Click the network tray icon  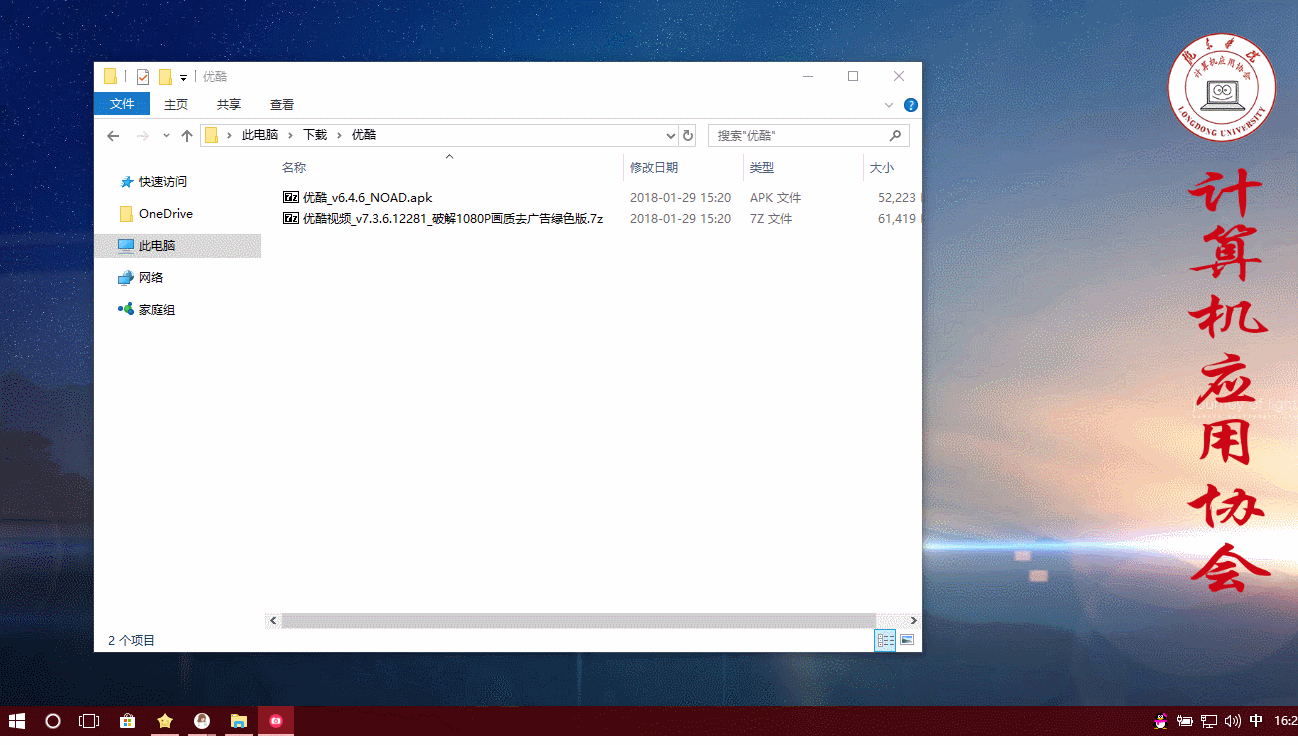(x=1209, y=721)
